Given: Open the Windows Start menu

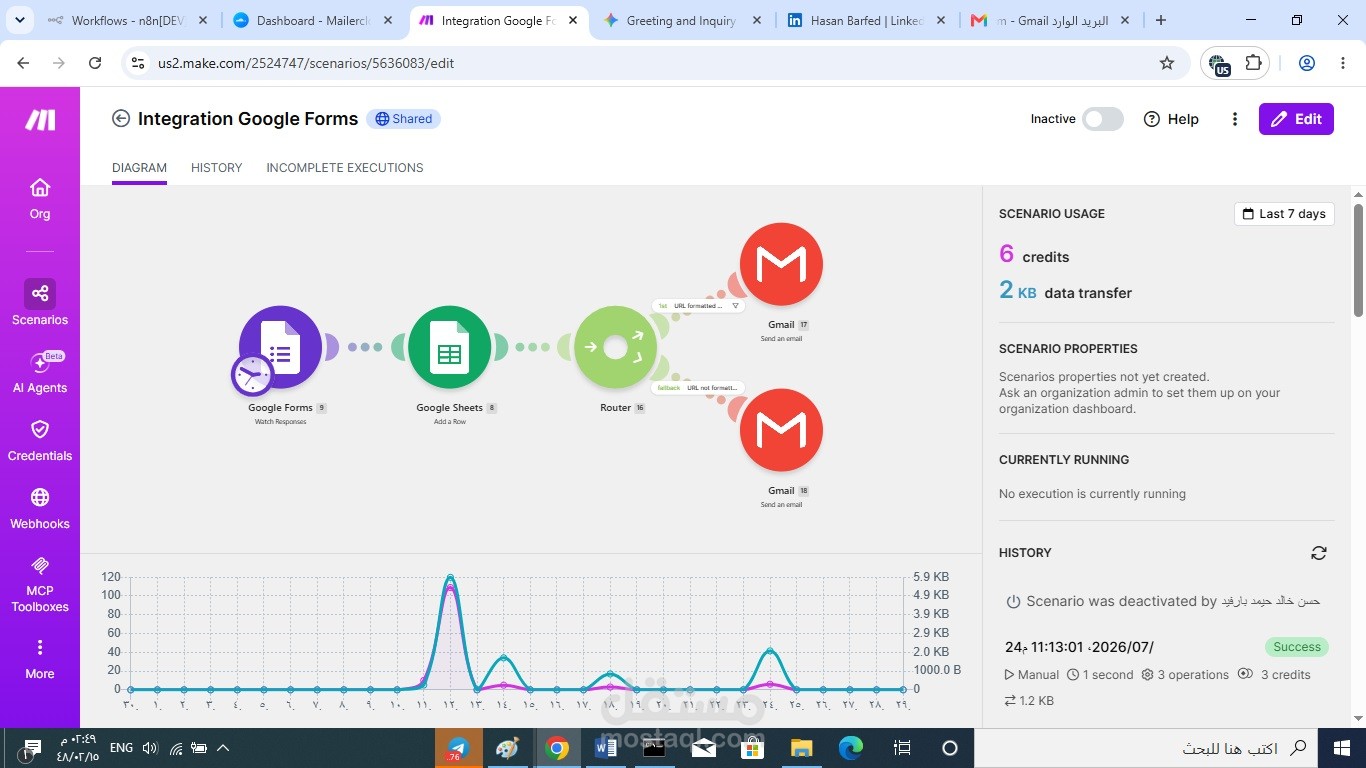Looking at the screenshot, I should coord(1342,748).
